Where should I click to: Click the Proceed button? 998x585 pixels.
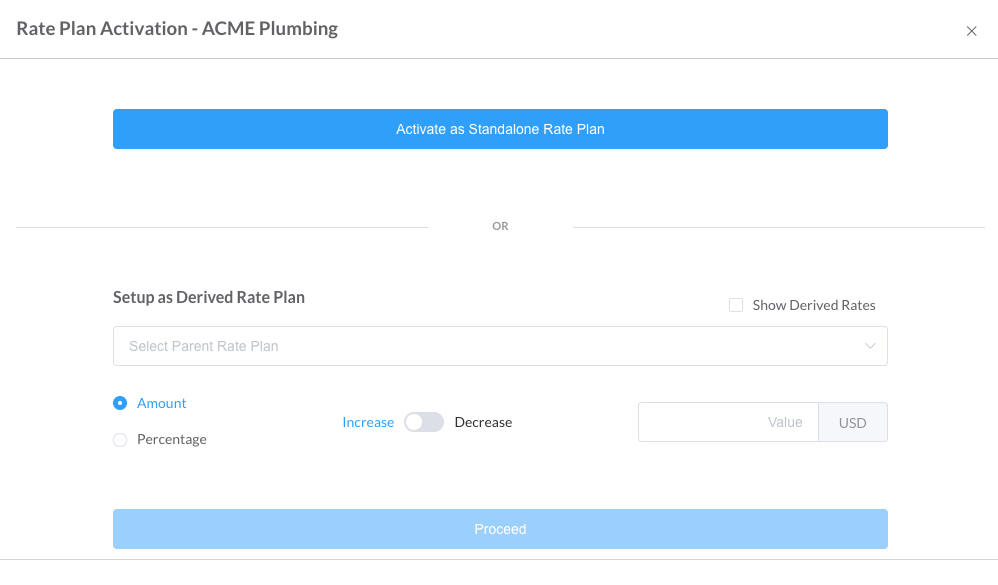pyautogui.click(x=499, y=528)
